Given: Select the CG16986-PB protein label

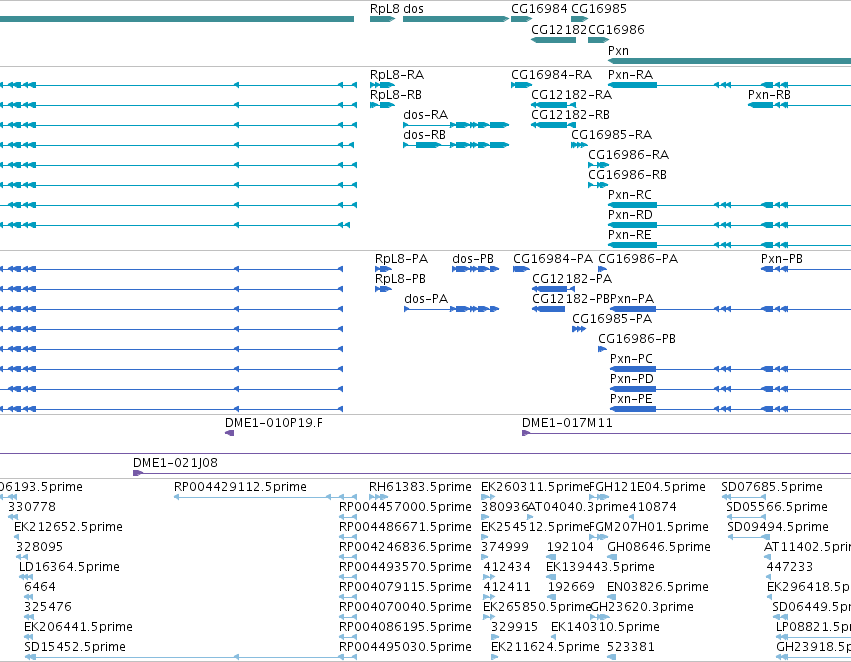Looking at the screenshot, I should tap(637, 340).
